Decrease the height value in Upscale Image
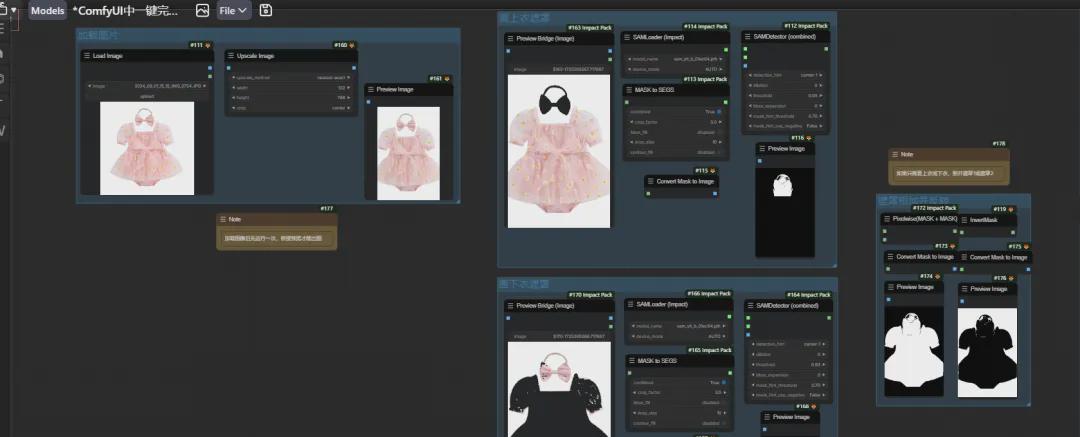 [234, 97]
